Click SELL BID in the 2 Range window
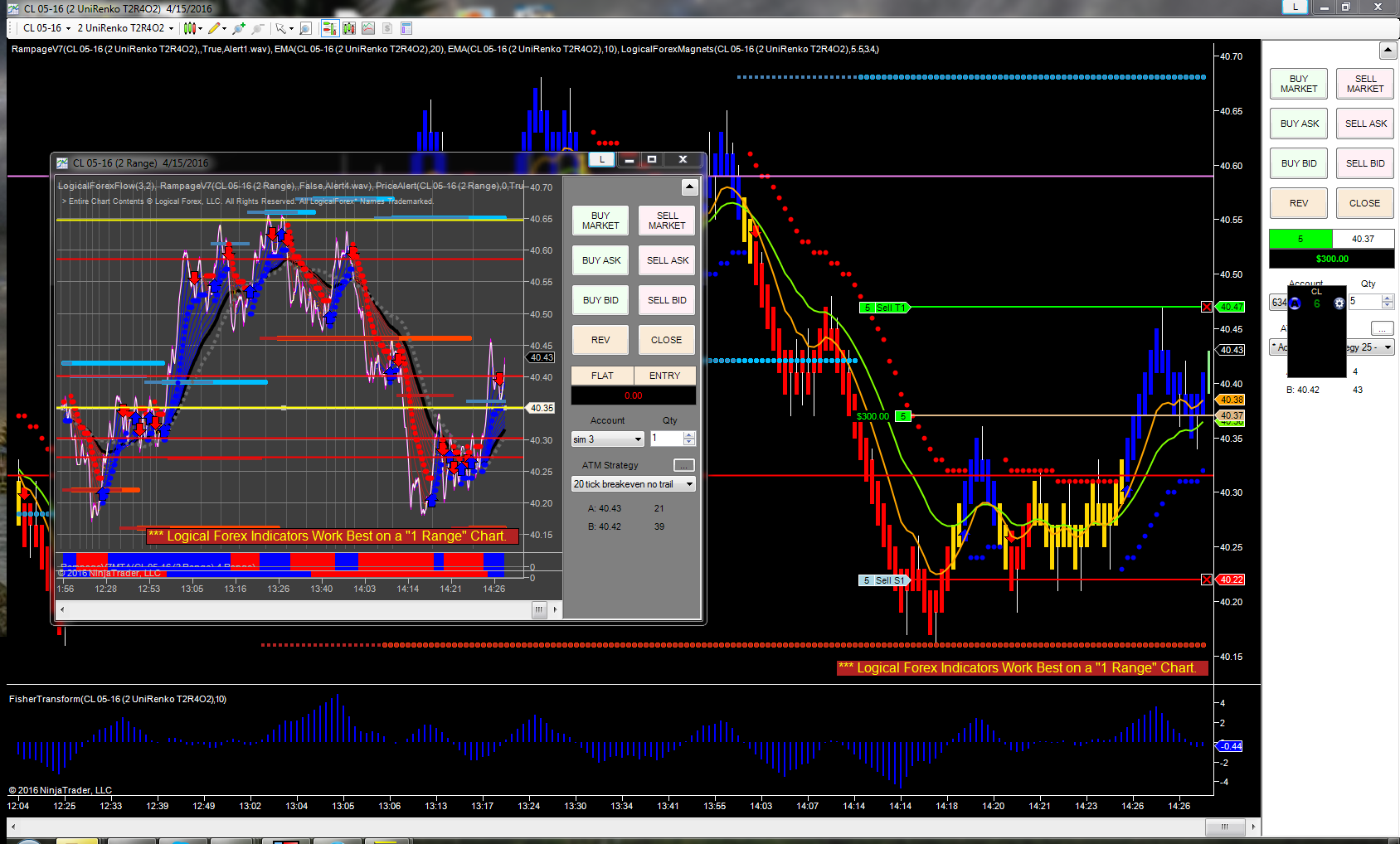This screenshot has height=844, width=1400. click(667, 300)
